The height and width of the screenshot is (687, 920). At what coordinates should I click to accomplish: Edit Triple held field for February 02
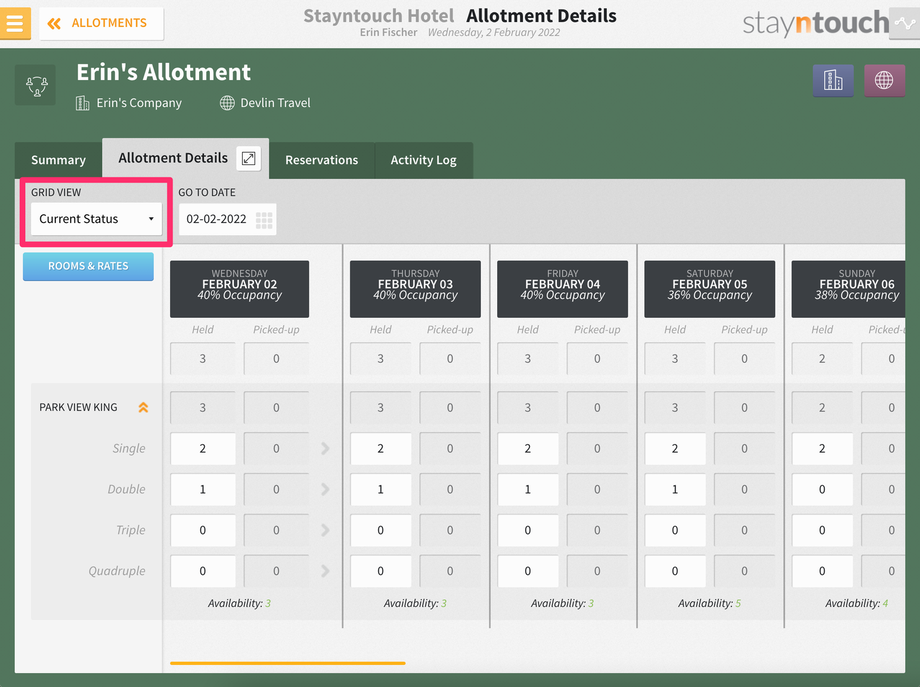202,530
